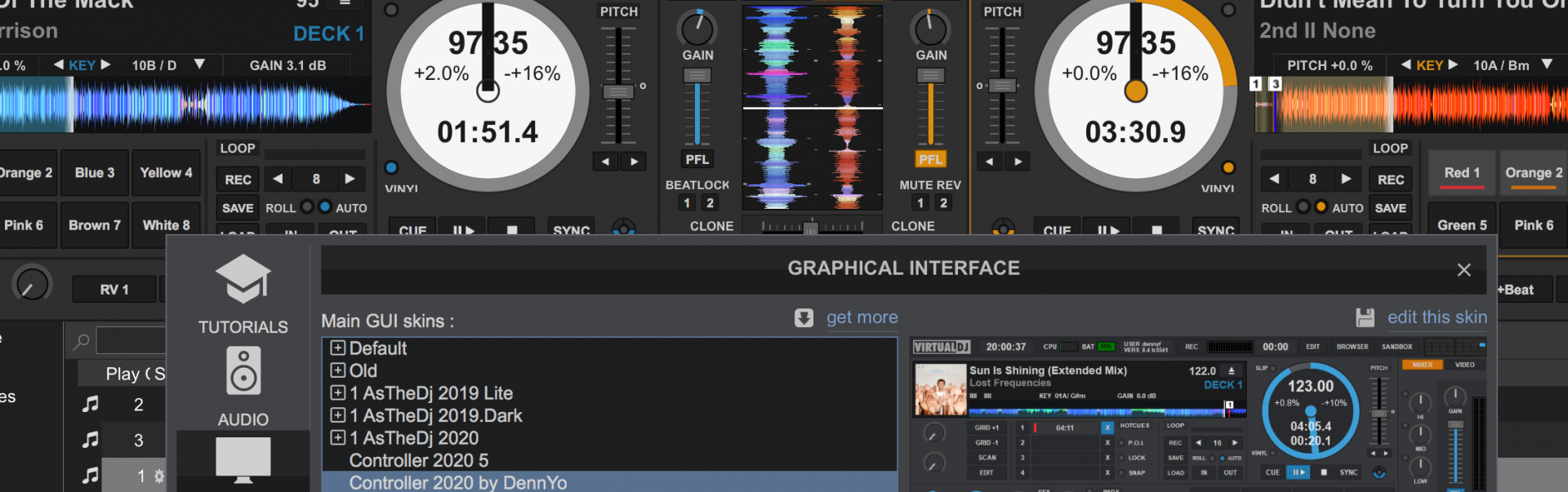Click the skin preview thumbnail

(1199, 414)
